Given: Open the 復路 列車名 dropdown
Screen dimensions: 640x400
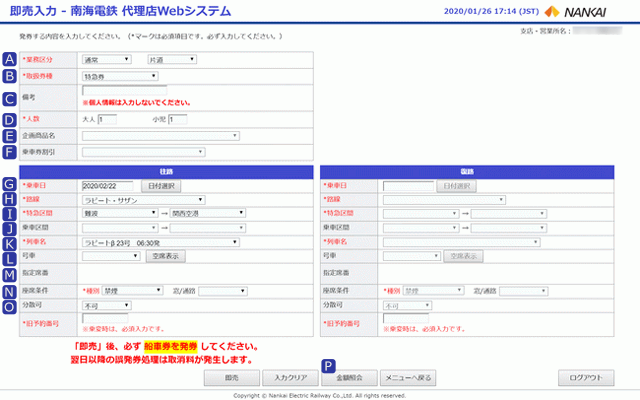Looking at the screenshot, I should coord(462,242).
